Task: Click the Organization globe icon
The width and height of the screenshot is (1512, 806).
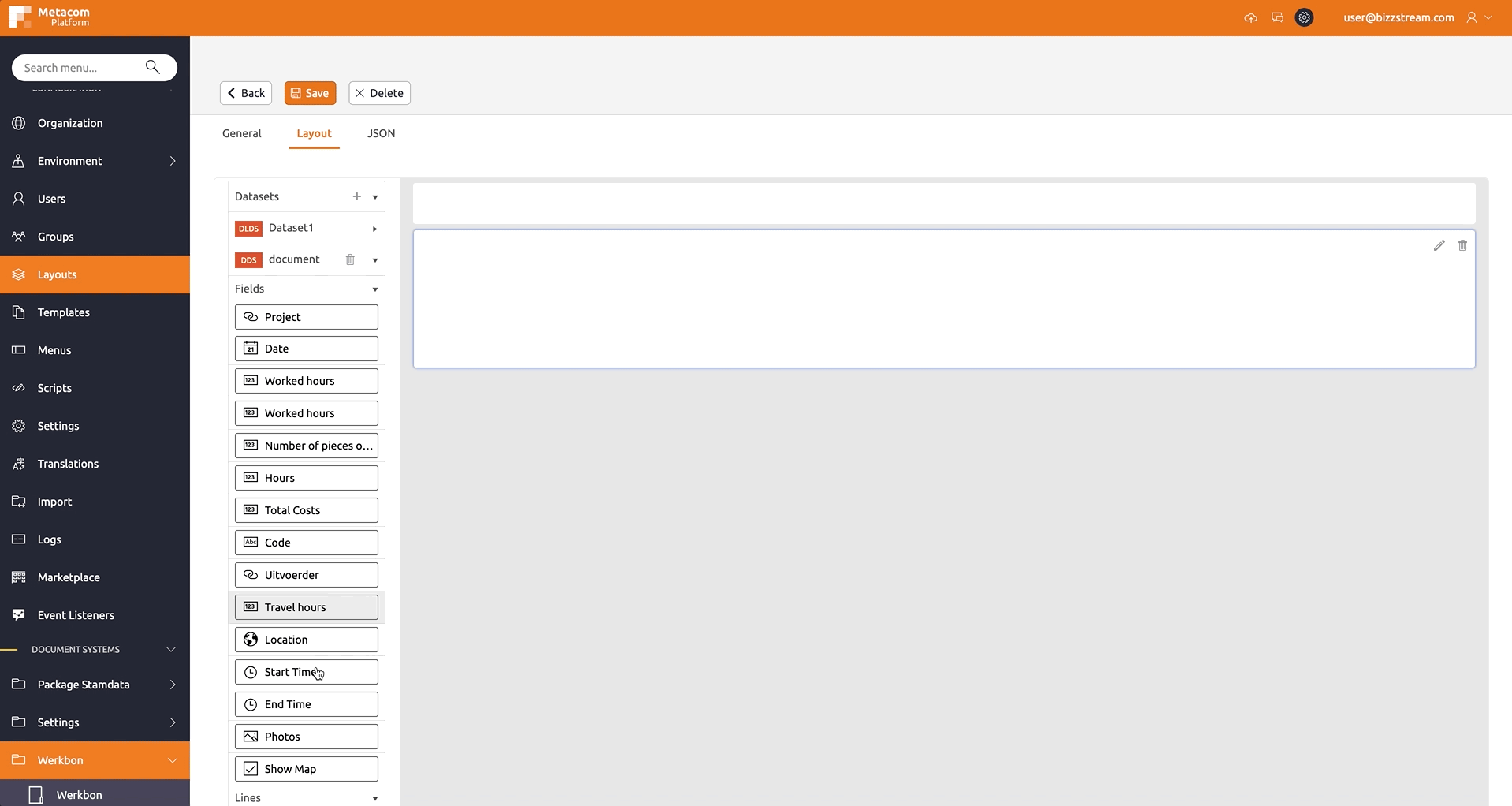Action: pos(19,123)
